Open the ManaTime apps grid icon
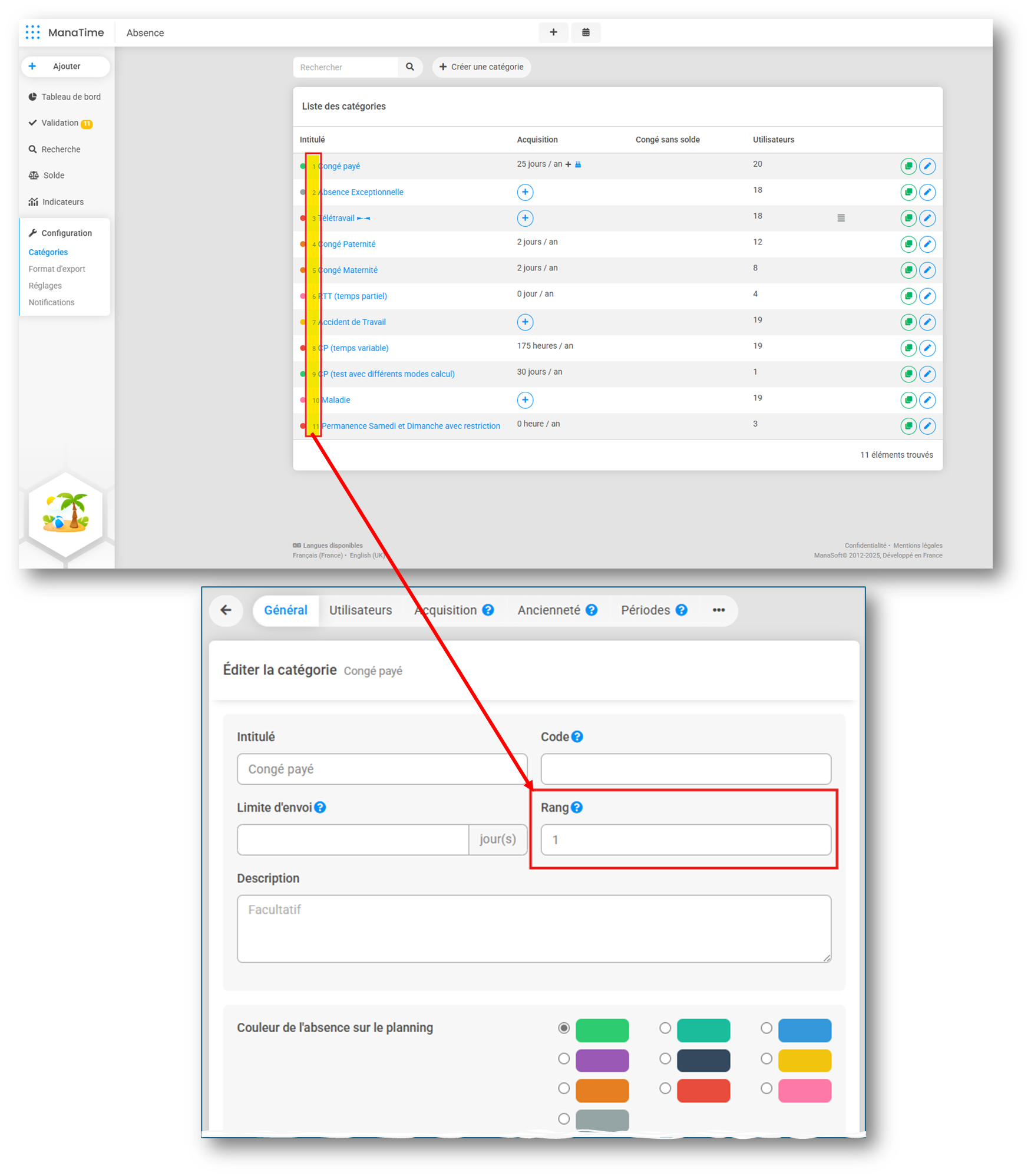 click(33, 32)
